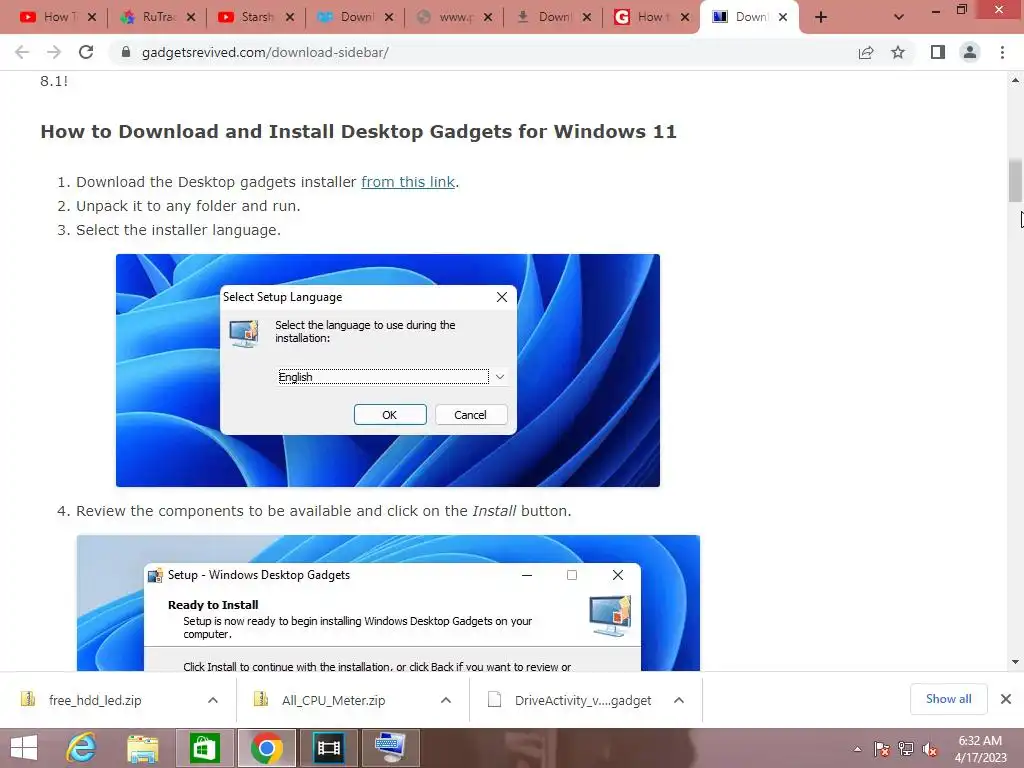
Task: Click the page heading about Windows 11 gadgets
Action: coord(359,131)
